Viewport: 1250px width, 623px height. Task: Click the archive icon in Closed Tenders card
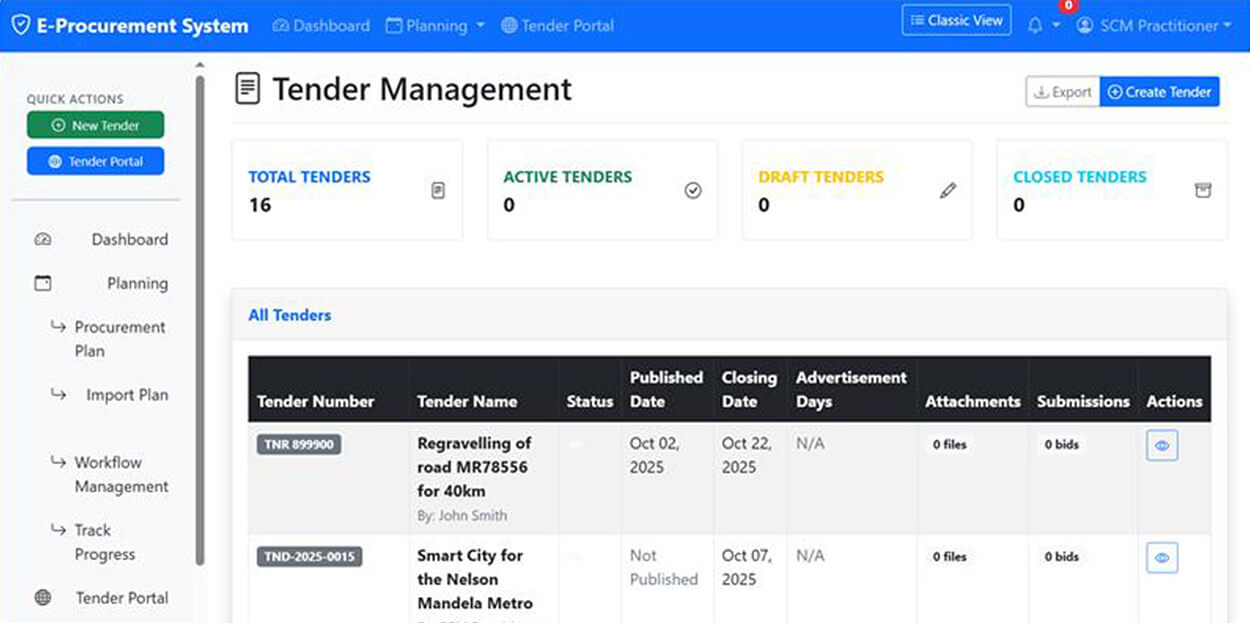[x=1203, y=190]
